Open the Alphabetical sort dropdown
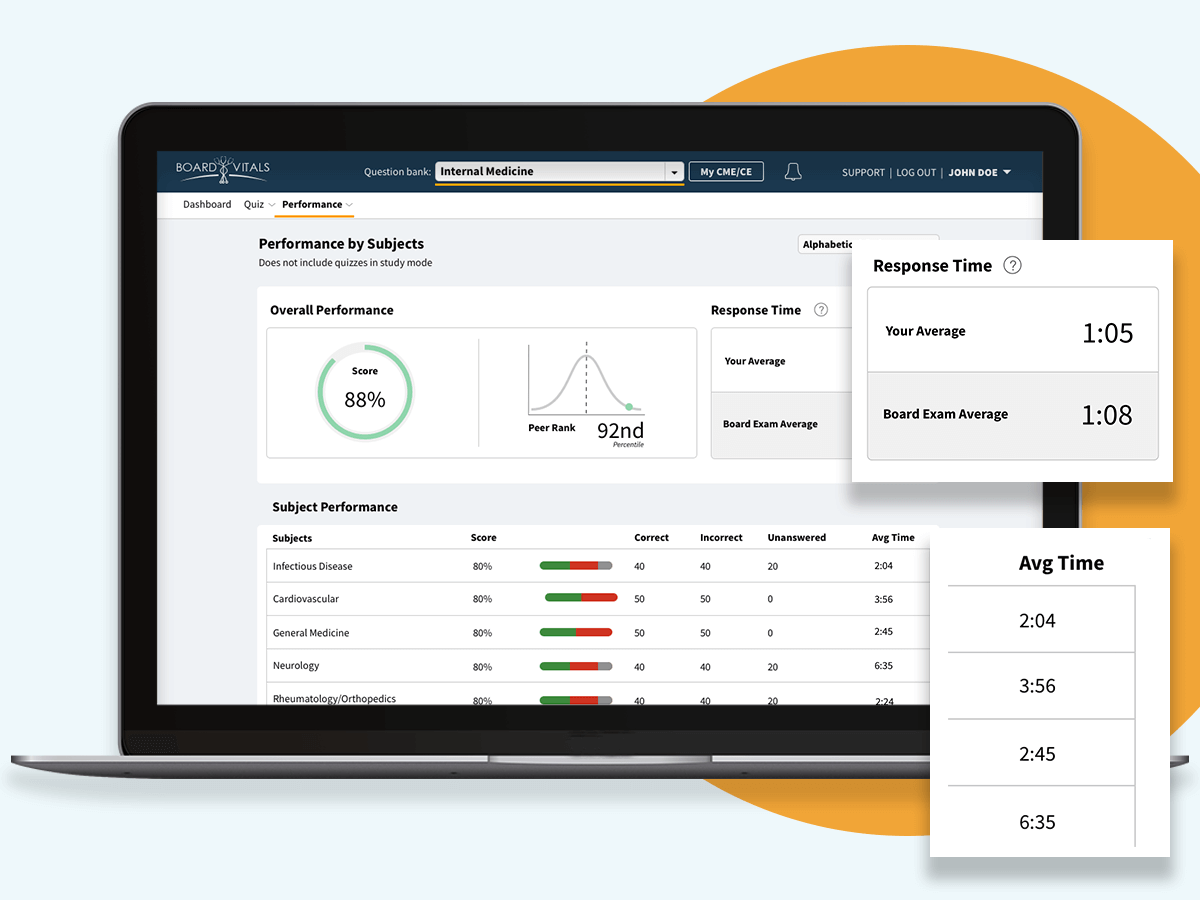Image resolution: width=1200 pixels, height=900 pixels. point(868,244)
